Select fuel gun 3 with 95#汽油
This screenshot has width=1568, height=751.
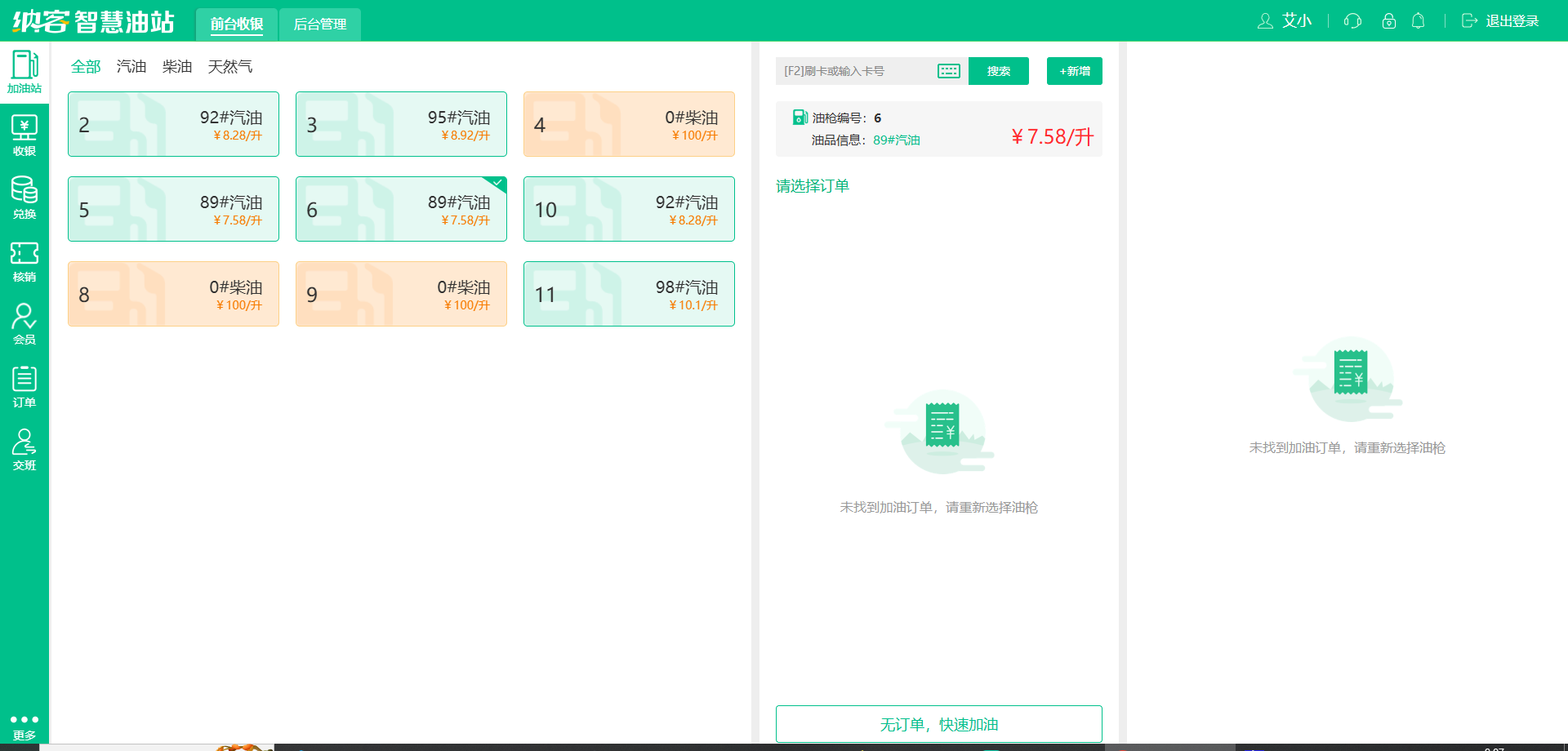click(401, 124)
